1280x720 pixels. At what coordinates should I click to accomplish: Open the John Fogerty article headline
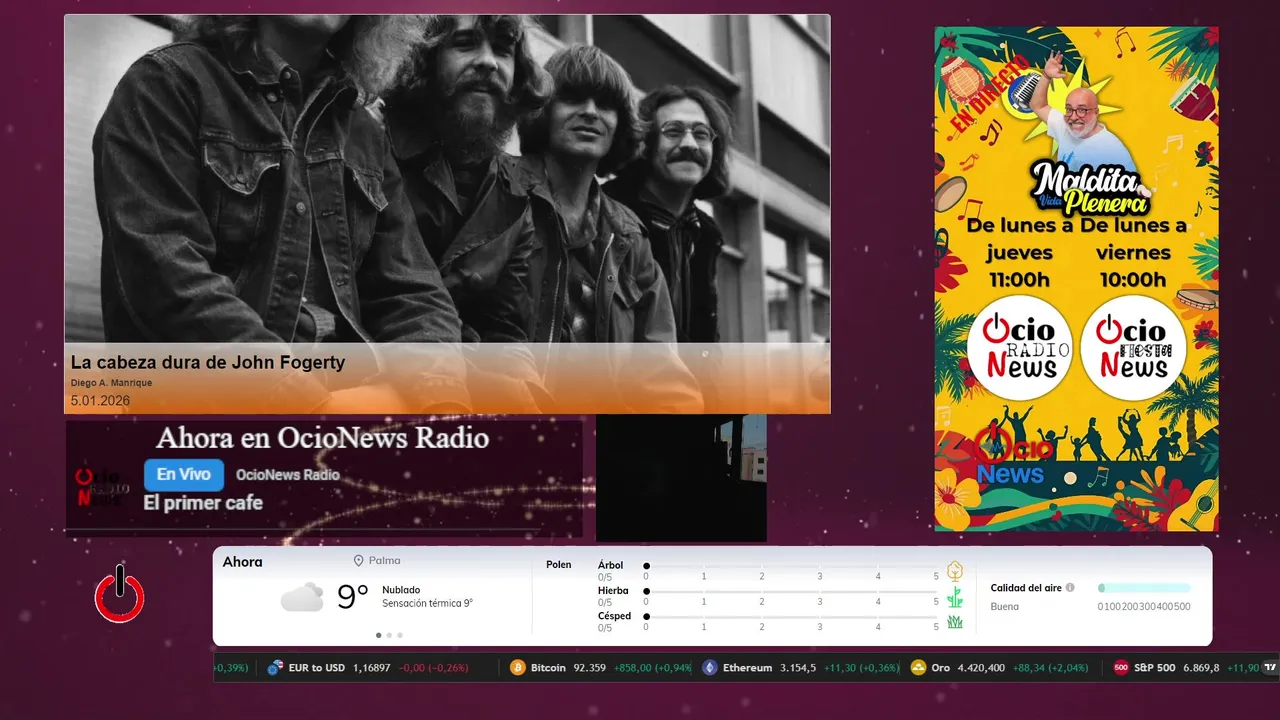208,362
